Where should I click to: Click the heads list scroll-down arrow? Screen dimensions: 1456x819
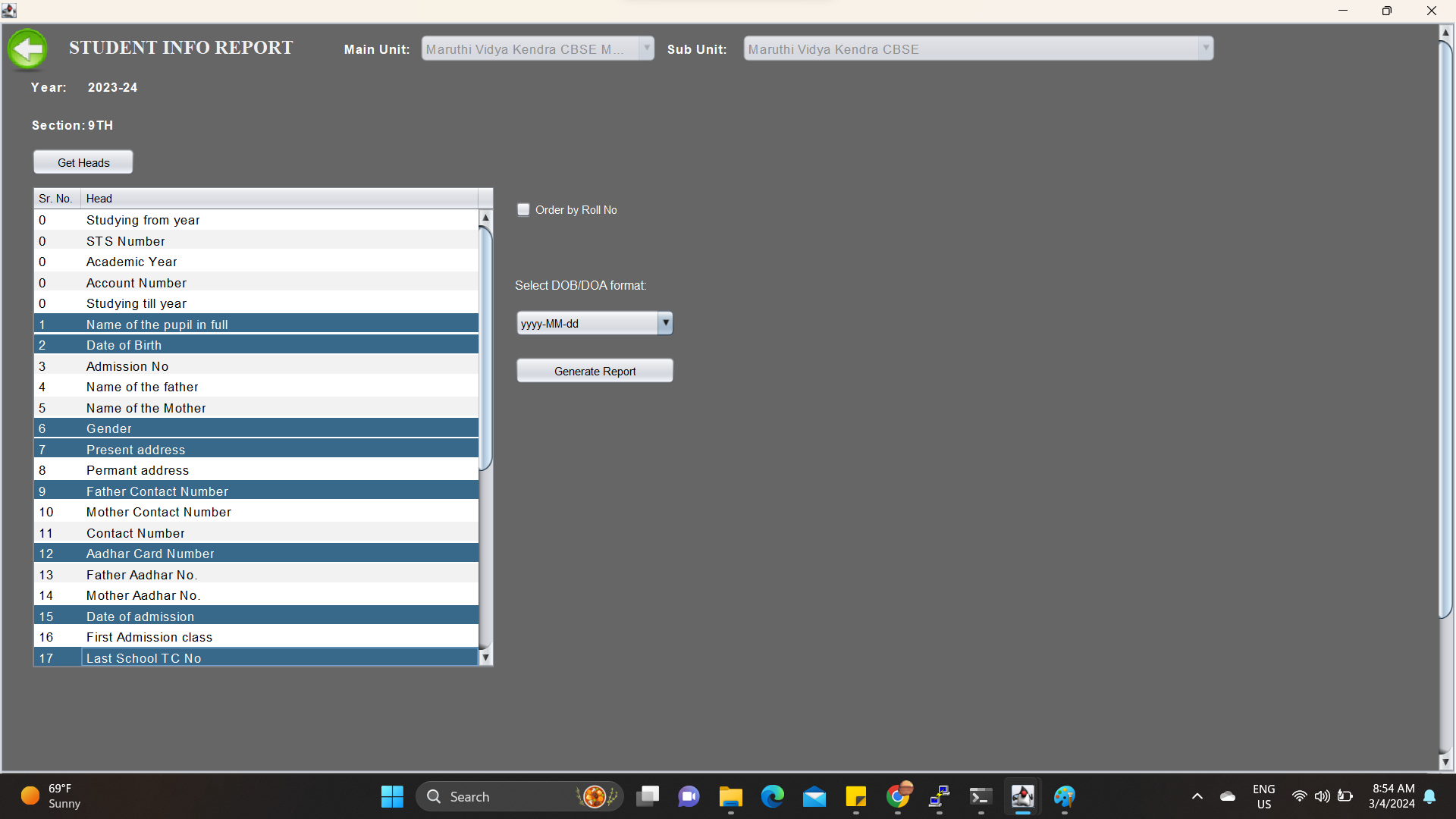pyautogui.click(x=485, y=657)
